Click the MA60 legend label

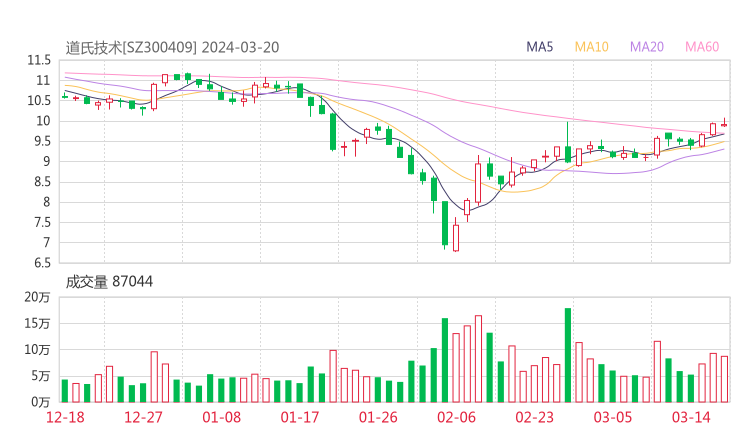click(702, 47)
